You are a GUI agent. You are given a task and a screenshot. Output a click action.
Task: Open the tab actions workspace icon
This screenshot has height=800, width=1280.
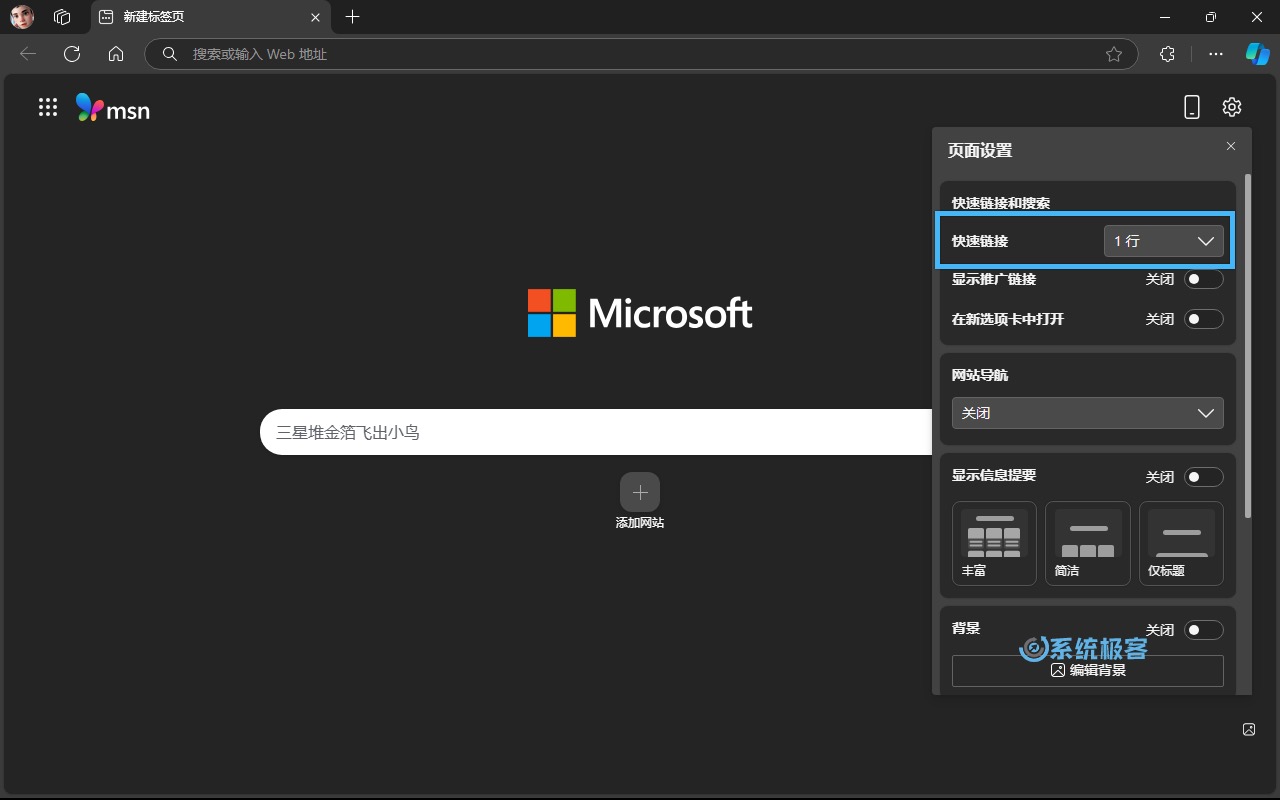(62, 17)
